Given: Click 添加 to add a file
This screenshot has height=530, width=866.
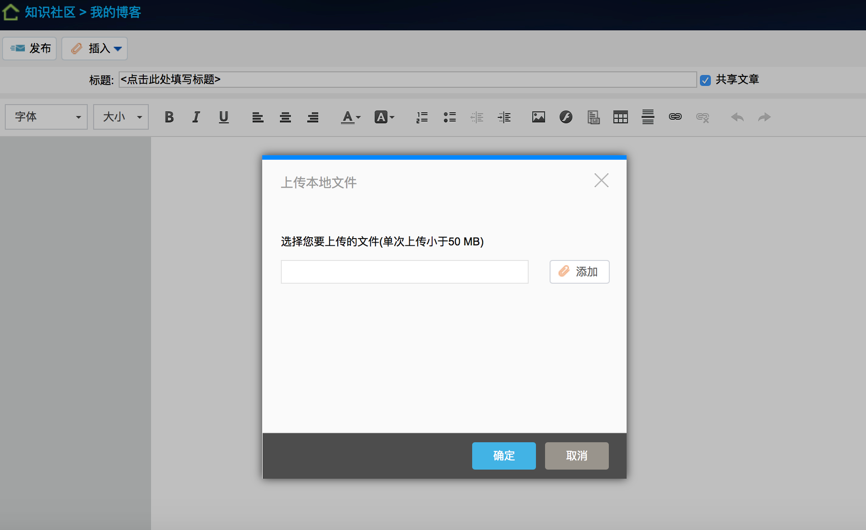Looking at the screenshot, I should pos(579,272).
